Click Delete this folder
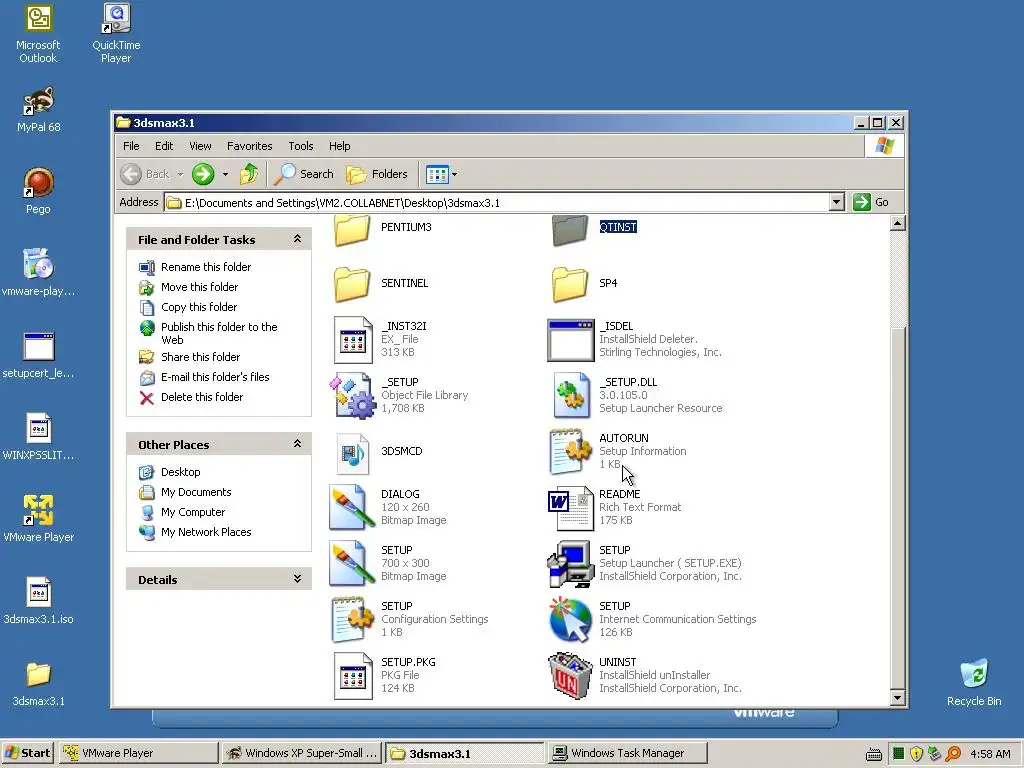Image resolution: width=1024 pixels, height=768 pixels. click(x=202, y=397)
